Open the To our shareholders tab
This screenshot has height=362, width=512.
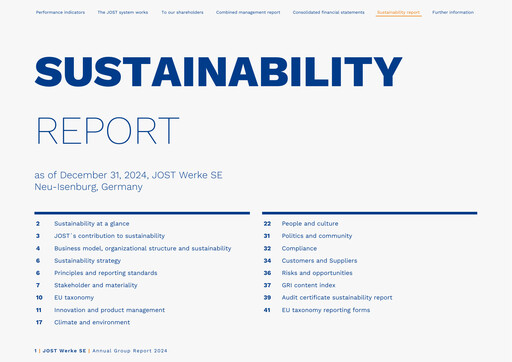pos(182,12)
